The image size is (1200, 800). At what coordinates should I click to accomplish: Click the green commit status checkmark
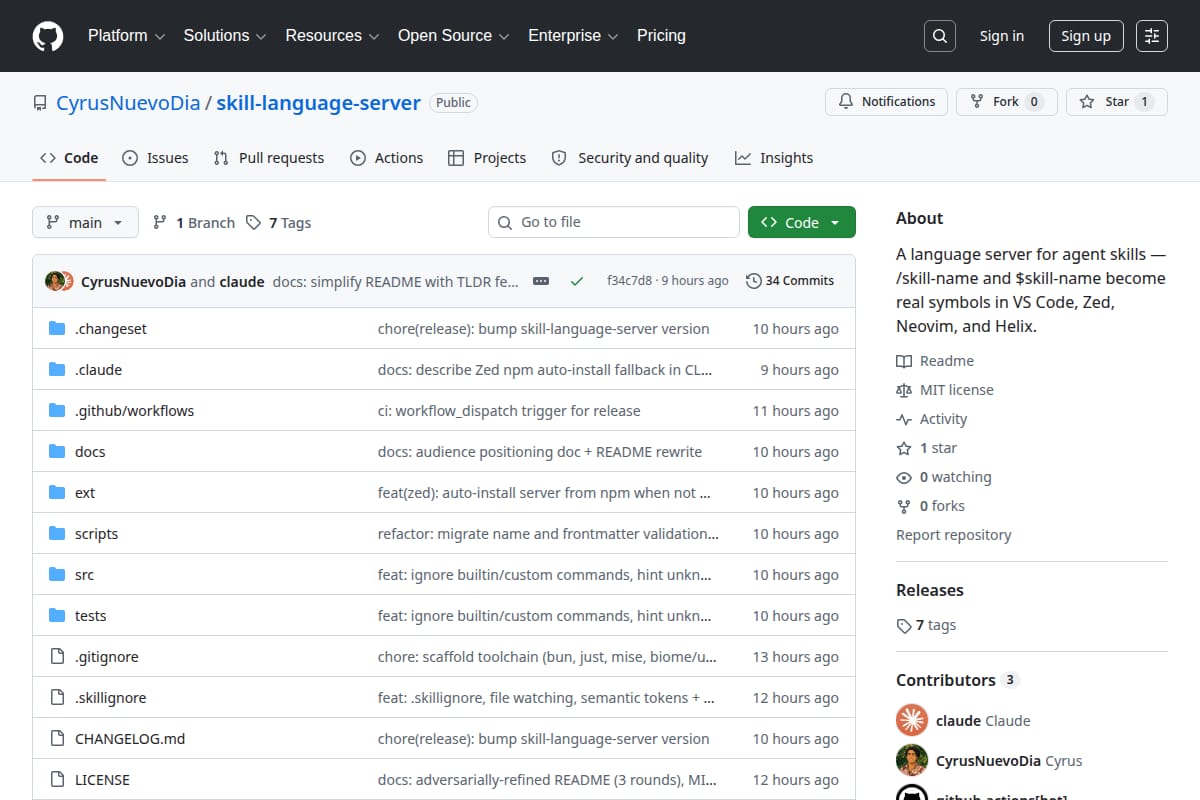click(577, 281)
